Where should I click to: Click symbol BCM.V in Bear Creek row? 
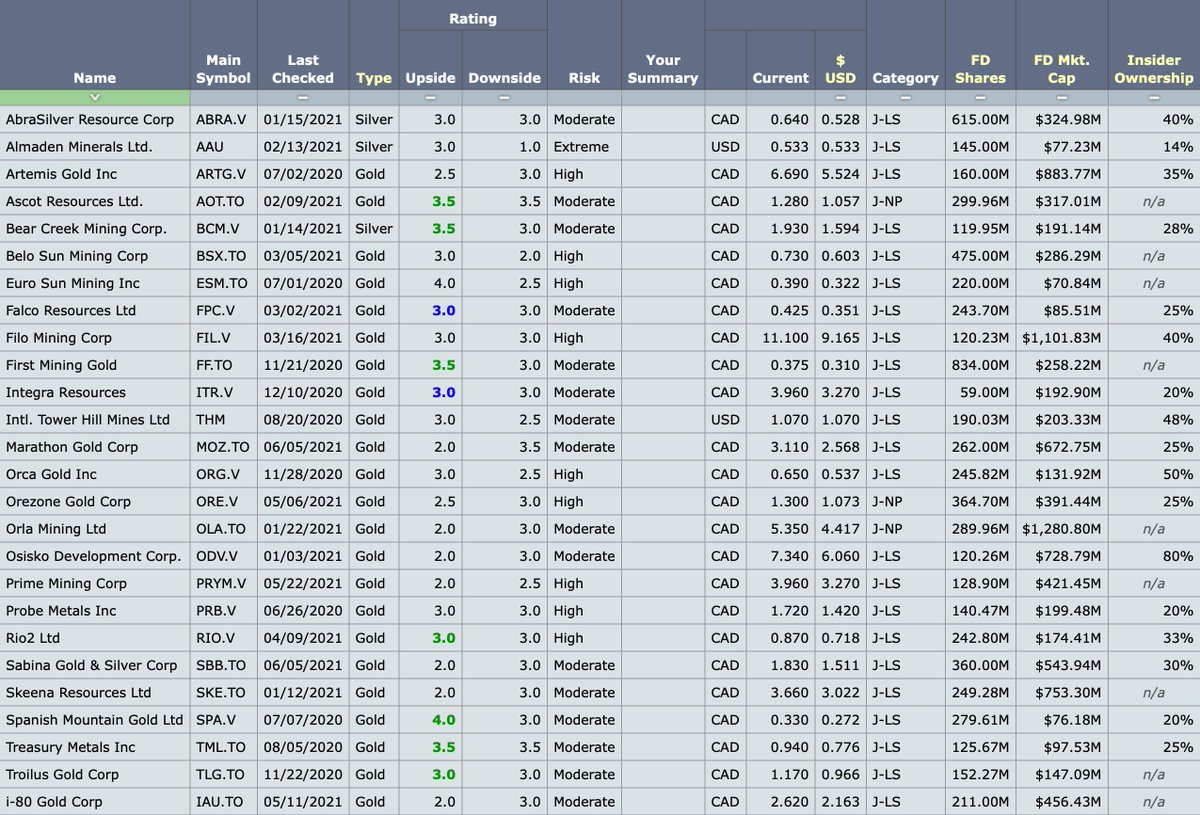(217, 228)
